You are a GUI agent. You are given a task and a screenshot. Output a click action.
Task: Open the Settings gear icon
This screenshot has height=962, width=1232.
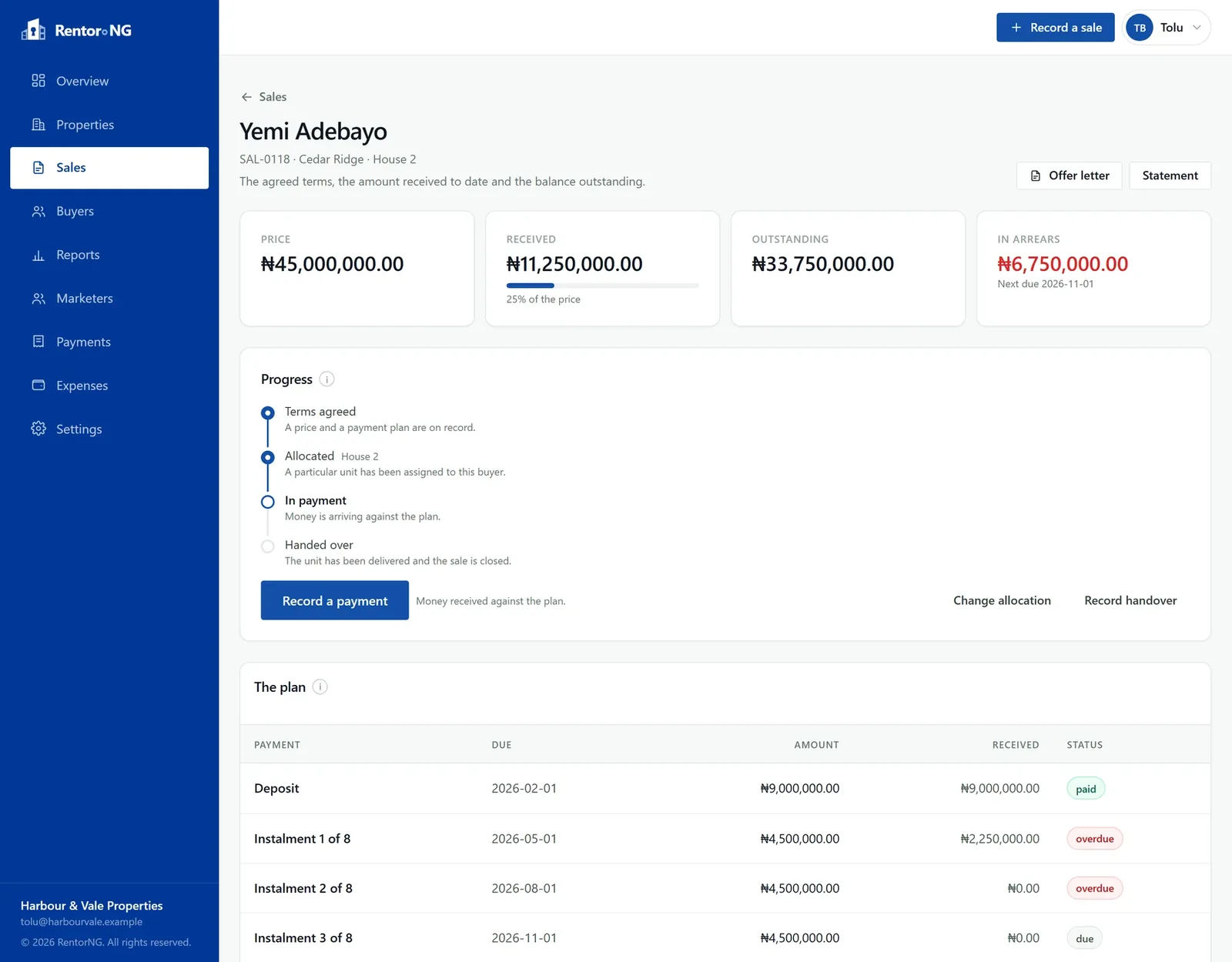click(38, 429)
